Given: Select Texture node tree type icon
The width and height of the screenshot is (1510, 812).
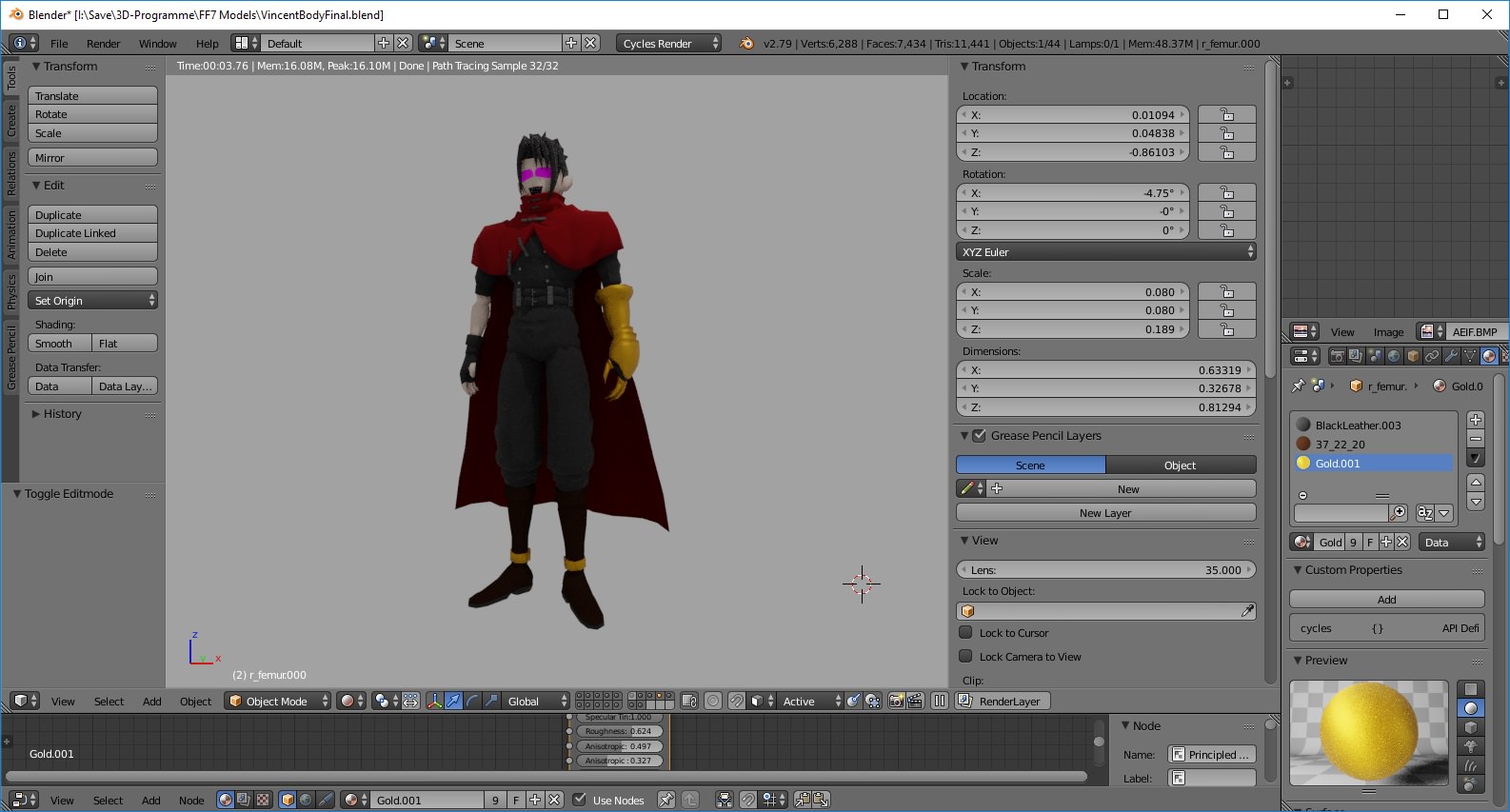Looking at the screenshot, I should [x=263, y=800].
